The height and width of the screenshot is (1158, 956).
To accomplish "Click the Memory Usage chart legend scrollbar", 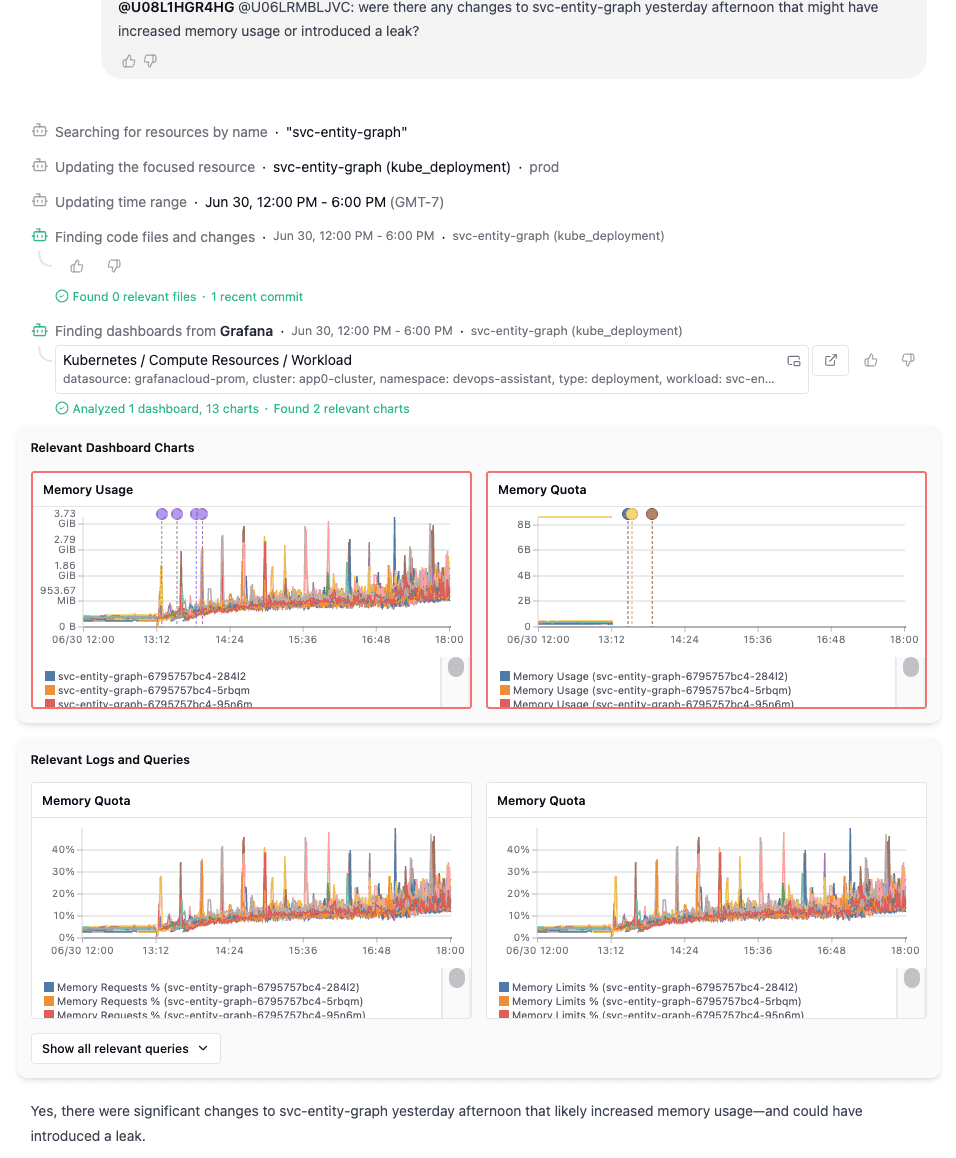I will pyautogui.click(x=456, y=667).
